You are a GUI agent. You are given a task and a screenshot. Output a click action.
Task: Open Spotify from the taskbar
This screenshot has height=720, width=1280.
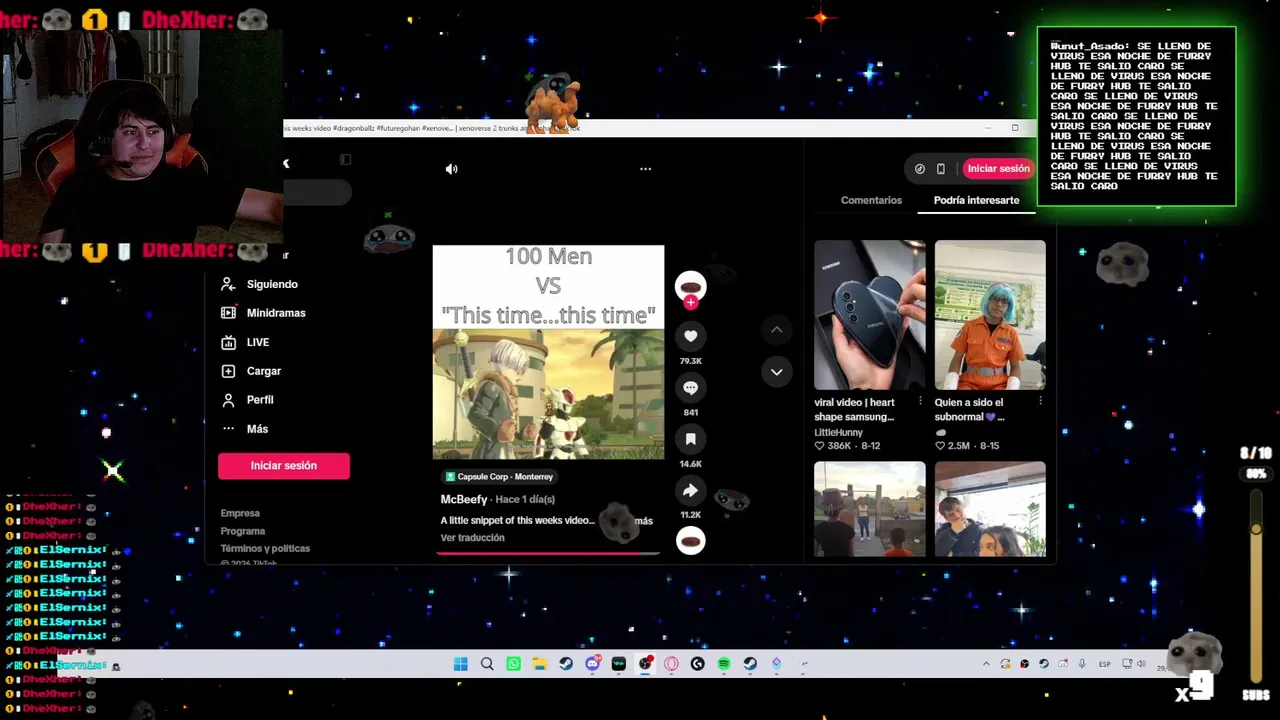724,664
